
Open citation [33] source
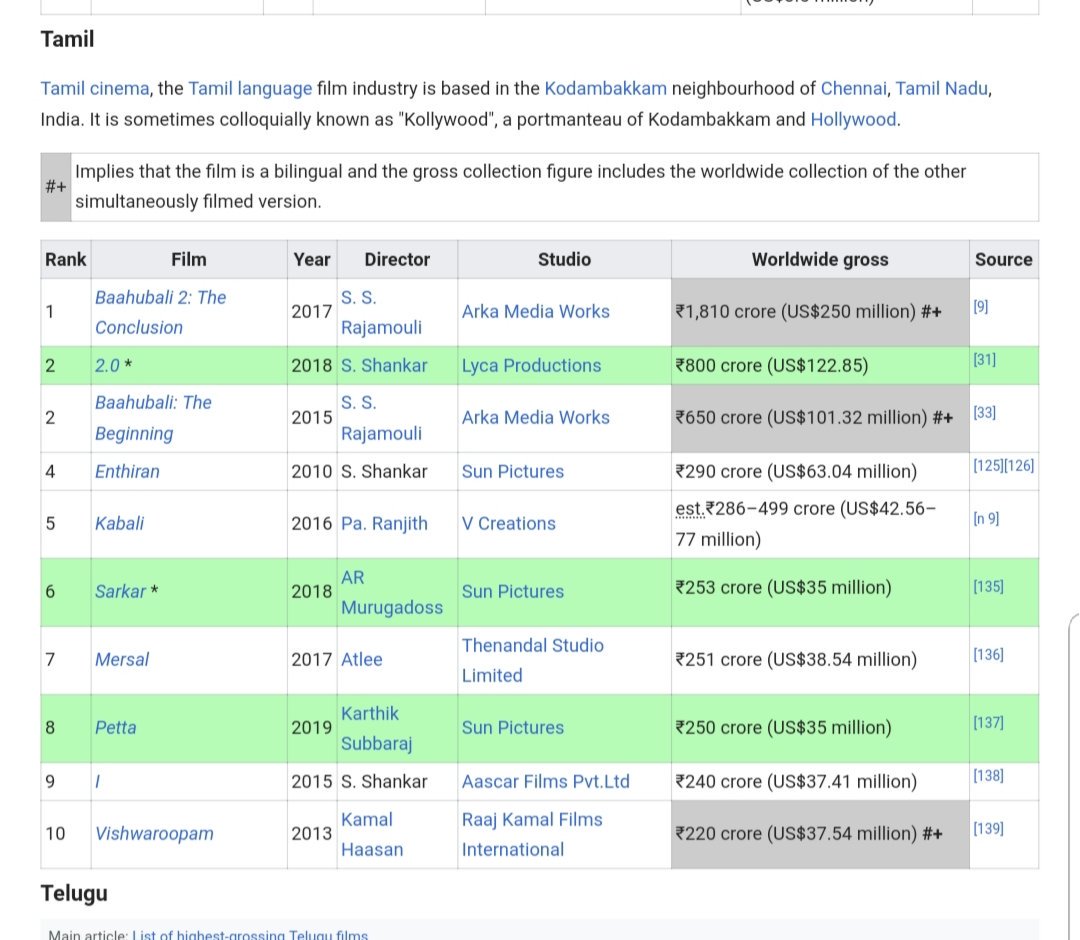(984, 412)
